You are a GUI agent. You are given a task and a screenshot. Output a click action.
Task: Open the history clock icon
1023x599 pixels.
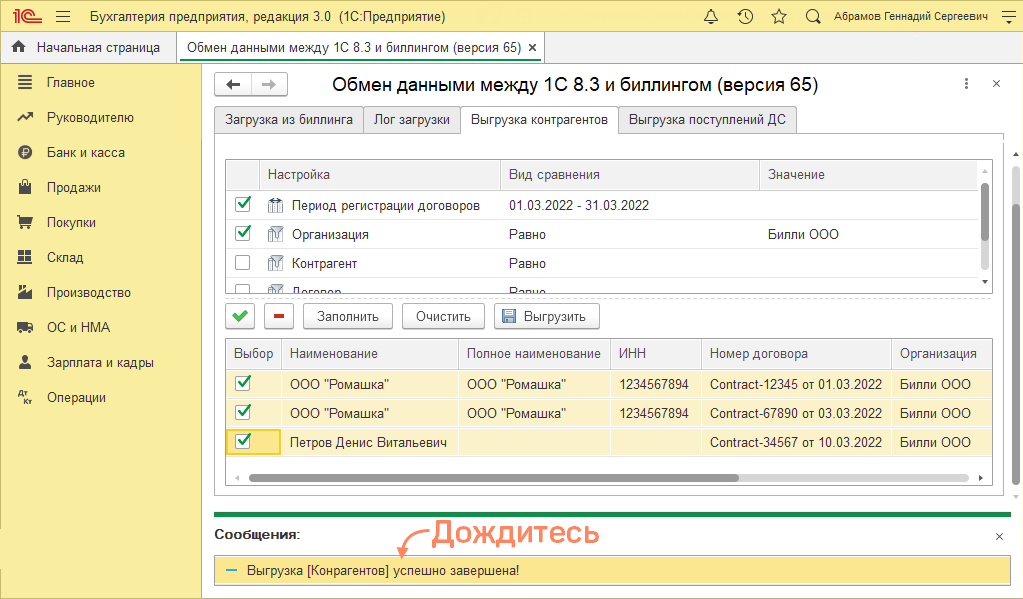point(745,16)
